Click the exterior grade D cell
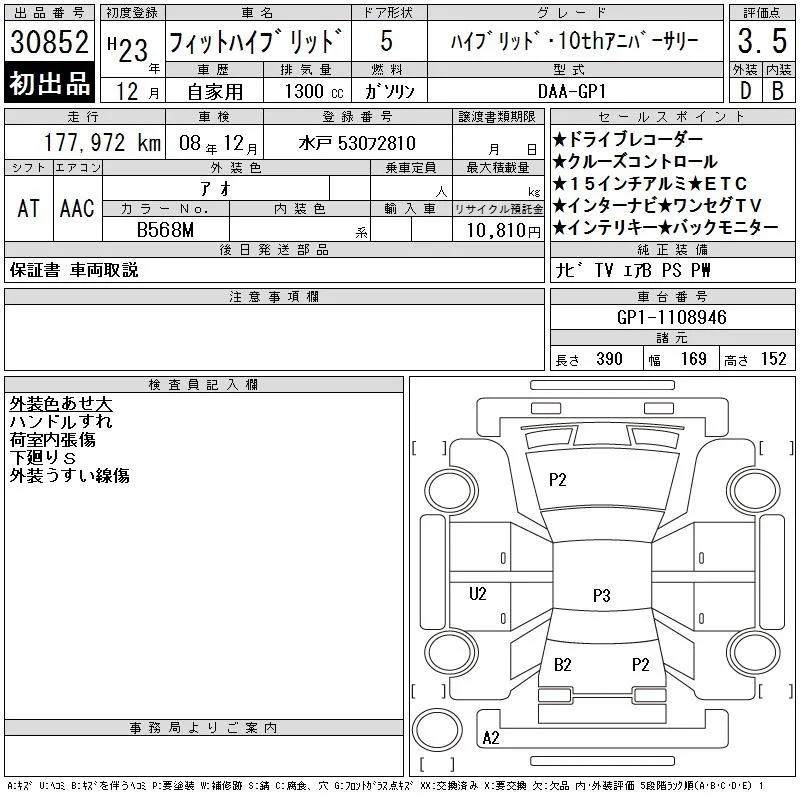The height and width of the screenshot is (800, 800). tap(745, 91)
